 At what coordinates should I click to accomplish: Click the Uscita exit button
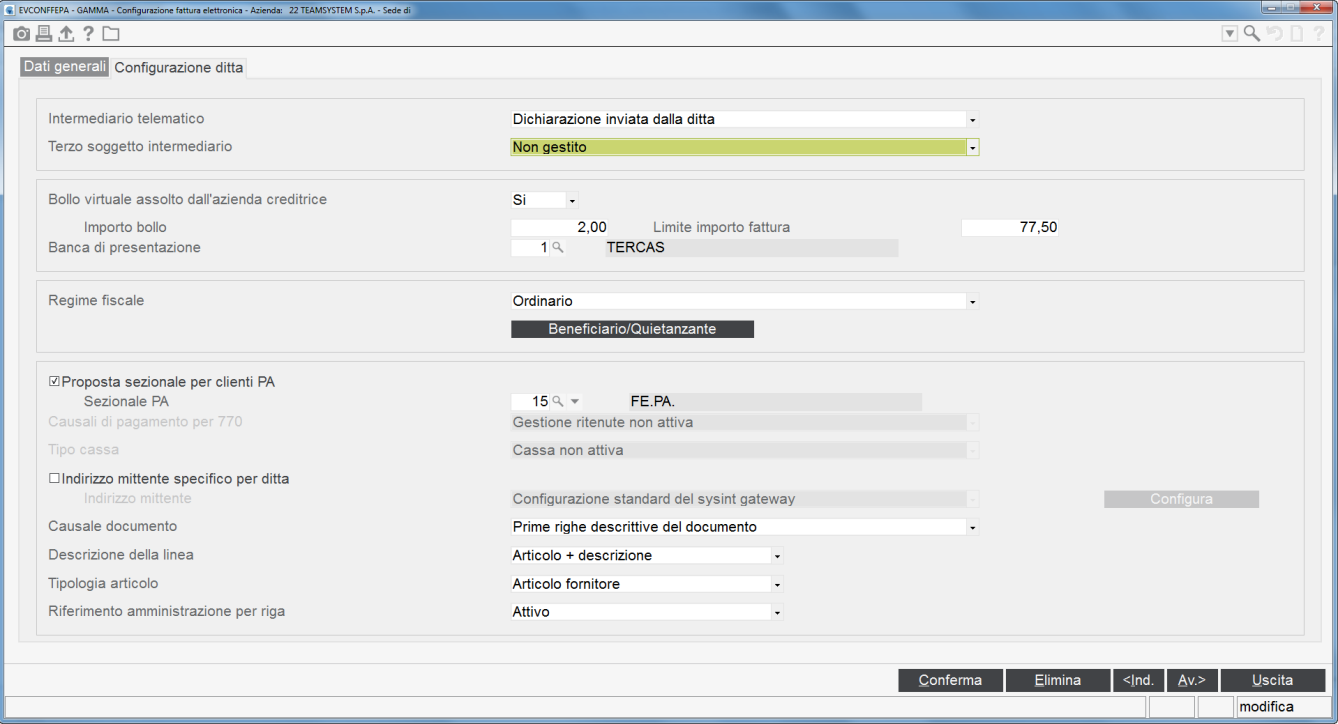click(x=1273, y=680)
